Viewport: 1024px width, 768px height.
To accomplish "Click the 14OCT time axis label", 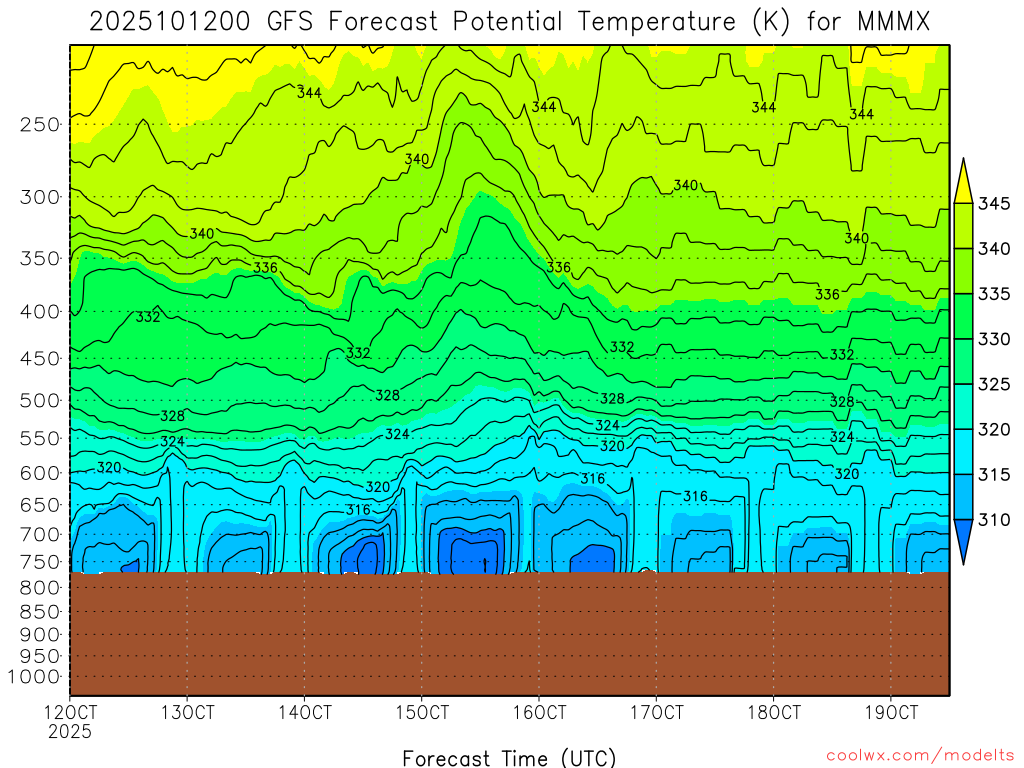I will pos(305,712).
